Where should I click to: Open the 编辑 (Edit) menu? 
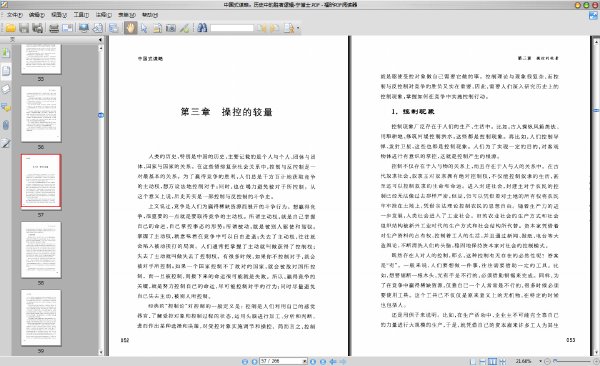coord(37,15)
